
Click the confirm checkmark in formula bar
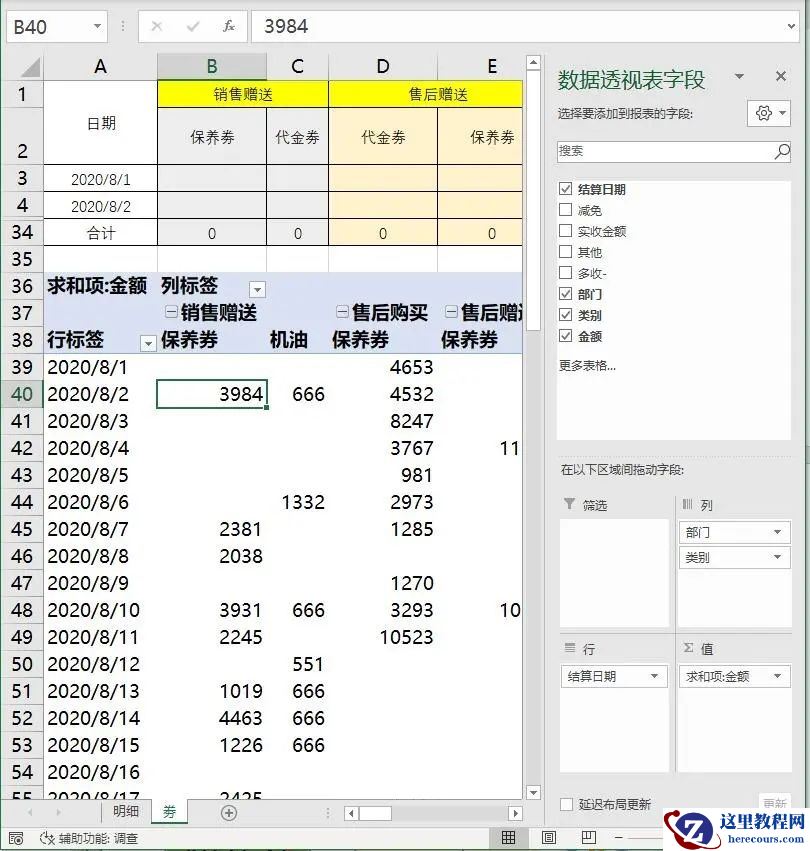193,26
